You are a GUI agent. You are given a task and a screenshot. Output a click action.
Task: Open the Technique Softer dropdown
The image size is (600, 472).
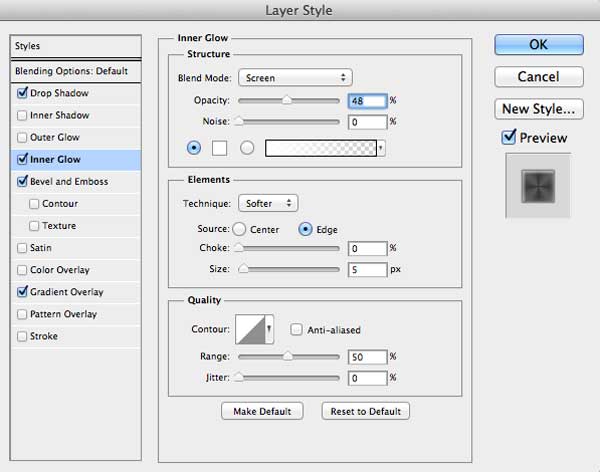pyautogui.click(x=268, y=203)
